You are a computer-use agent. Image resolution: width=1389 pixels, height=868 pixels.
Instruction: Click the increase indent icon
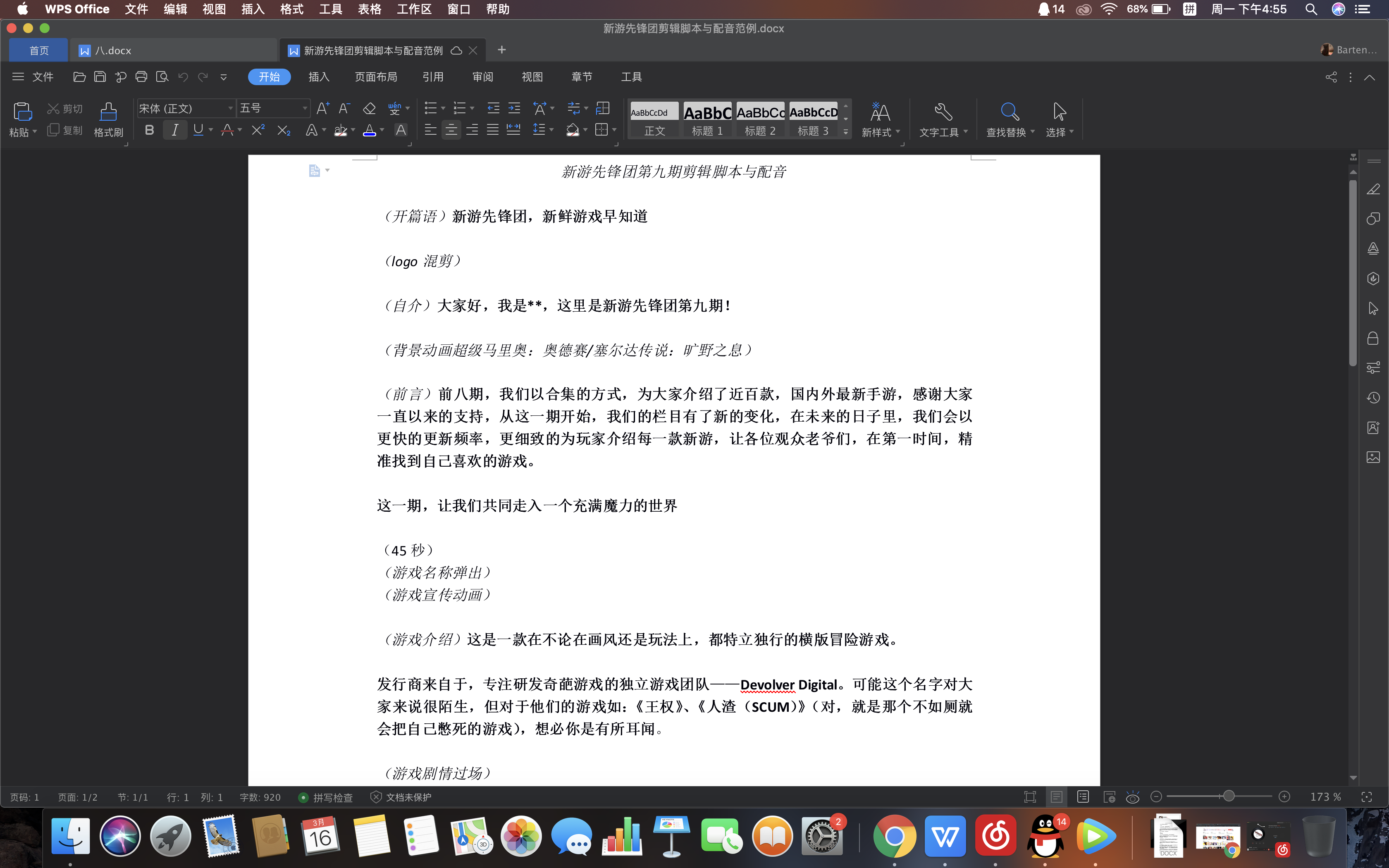514,108
